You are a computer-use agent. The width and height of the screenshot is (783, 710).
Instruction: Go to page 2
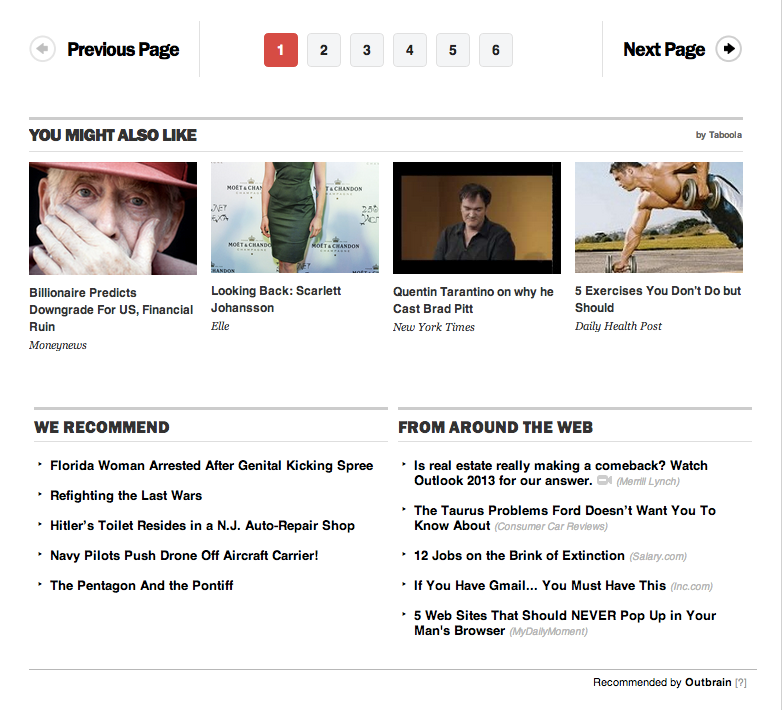pyautogui.click(x=324, y=50)
